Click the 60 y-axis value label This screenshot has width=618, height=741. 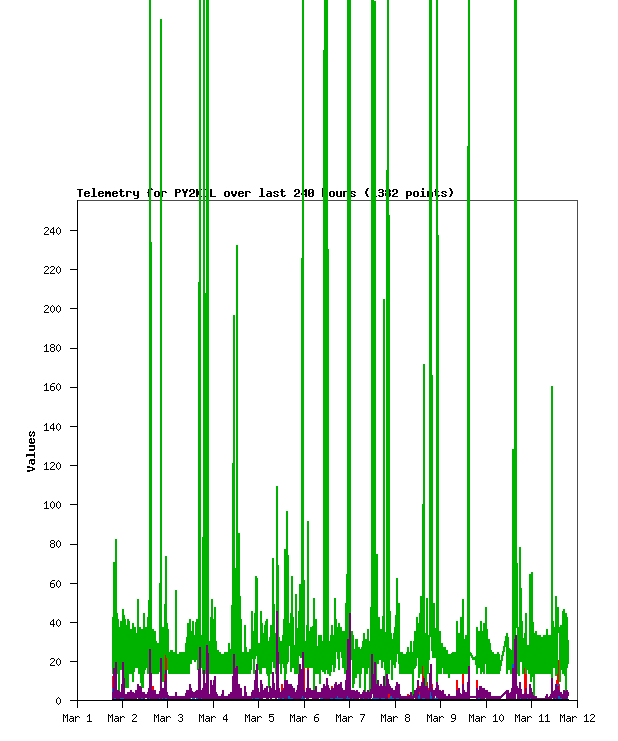coord(55,583)
